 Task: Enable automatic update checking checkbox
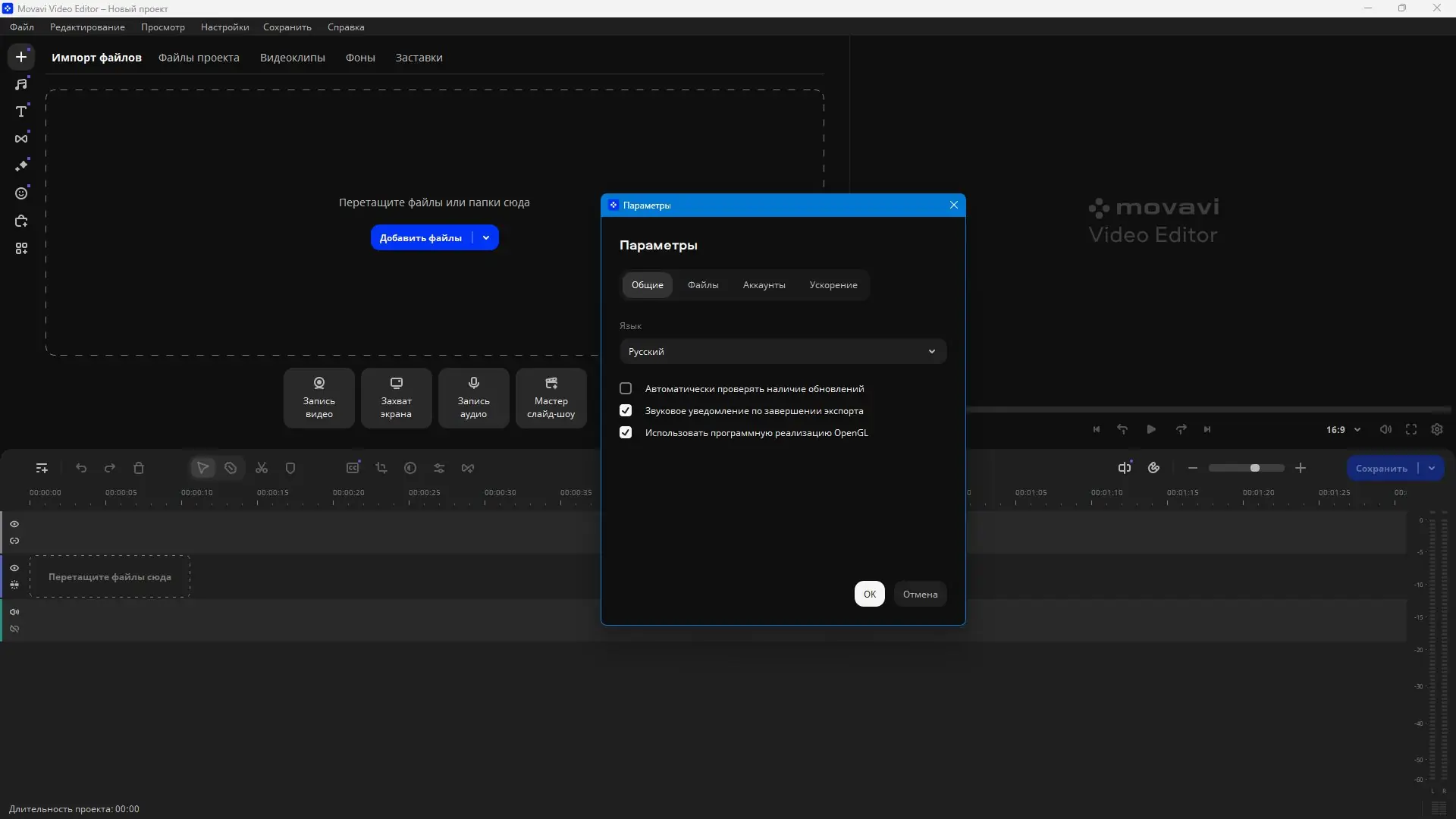[626, 389]
